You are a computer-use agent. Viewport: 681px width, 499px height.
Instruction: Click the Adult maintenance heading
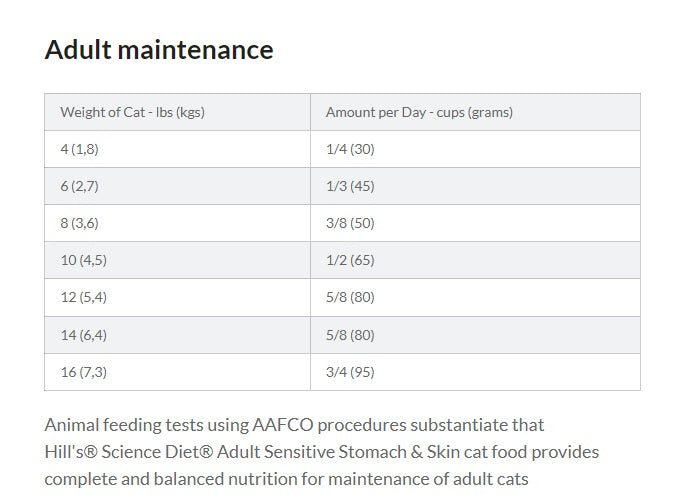coord(159,50)
